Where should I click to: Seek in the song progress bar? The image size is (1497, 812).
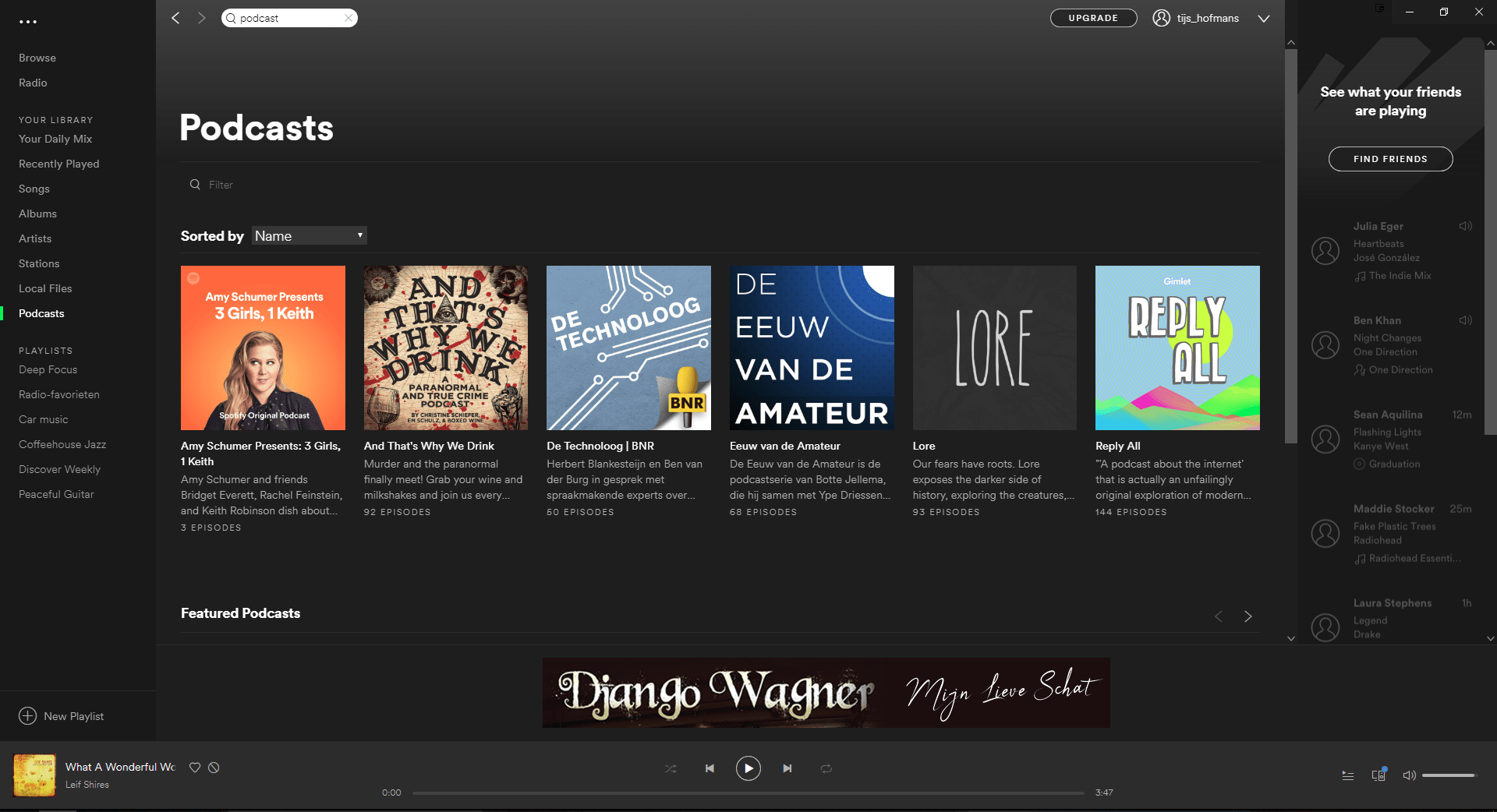[x=748, y=793]
